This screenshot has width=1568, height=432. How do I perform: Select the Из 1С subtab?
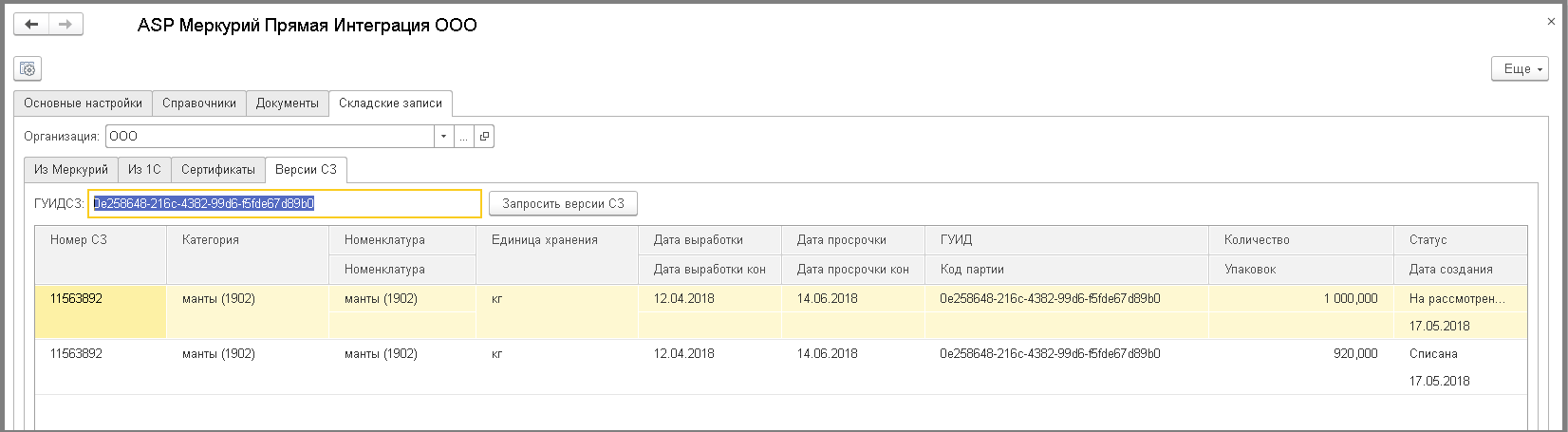[x=145, y=170]
